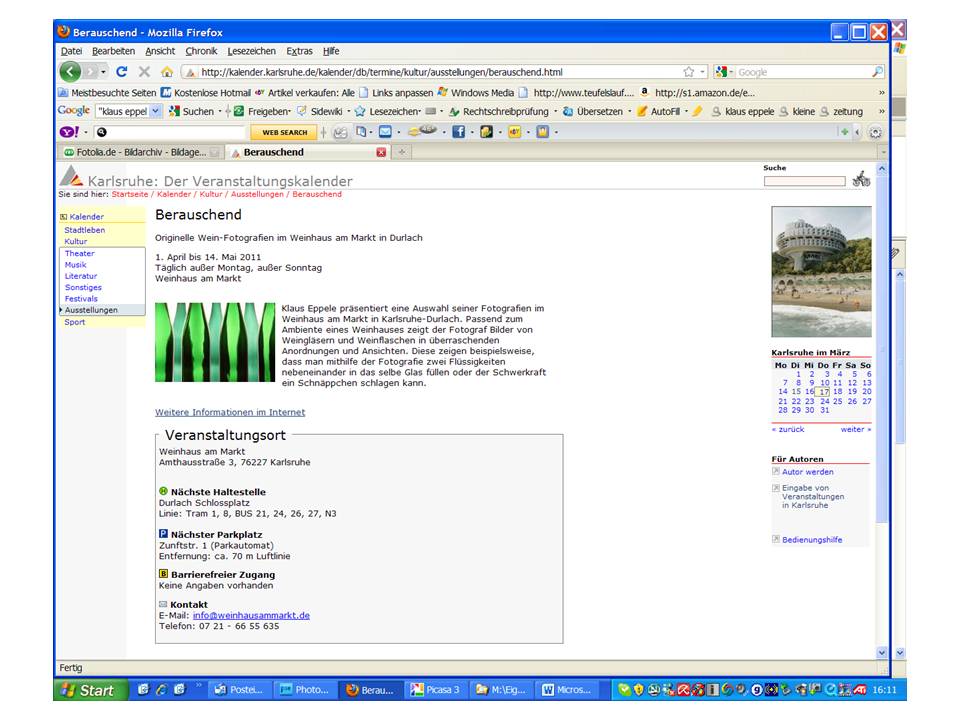Close the Berauschend tab
Image resolution: width=960 pixels, height=720 pixels.
[x=381, y=153]
